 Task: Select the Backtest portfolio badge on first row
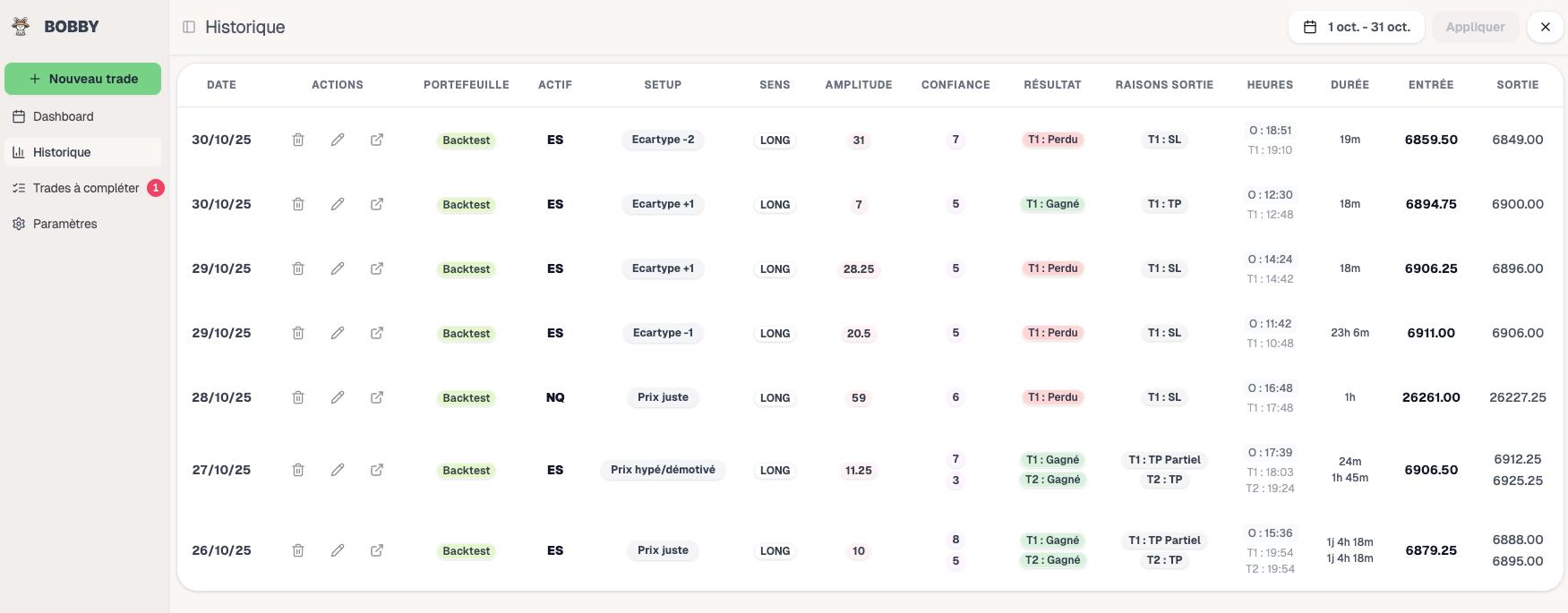pyautogui.click(x=466, y=140)
